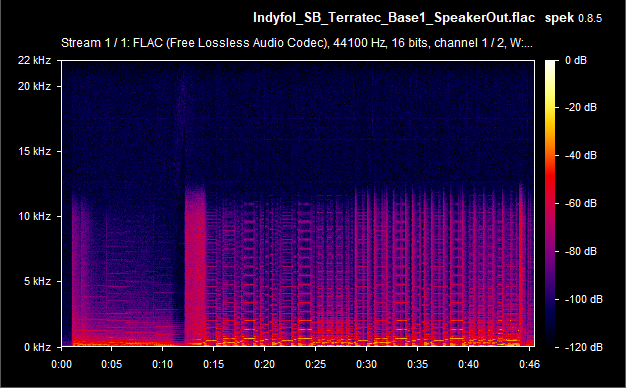Click the 5 kHz frequency axis label
Image resolution: width=626 pixels, height=388 pixels.
[x=37, y=281]
